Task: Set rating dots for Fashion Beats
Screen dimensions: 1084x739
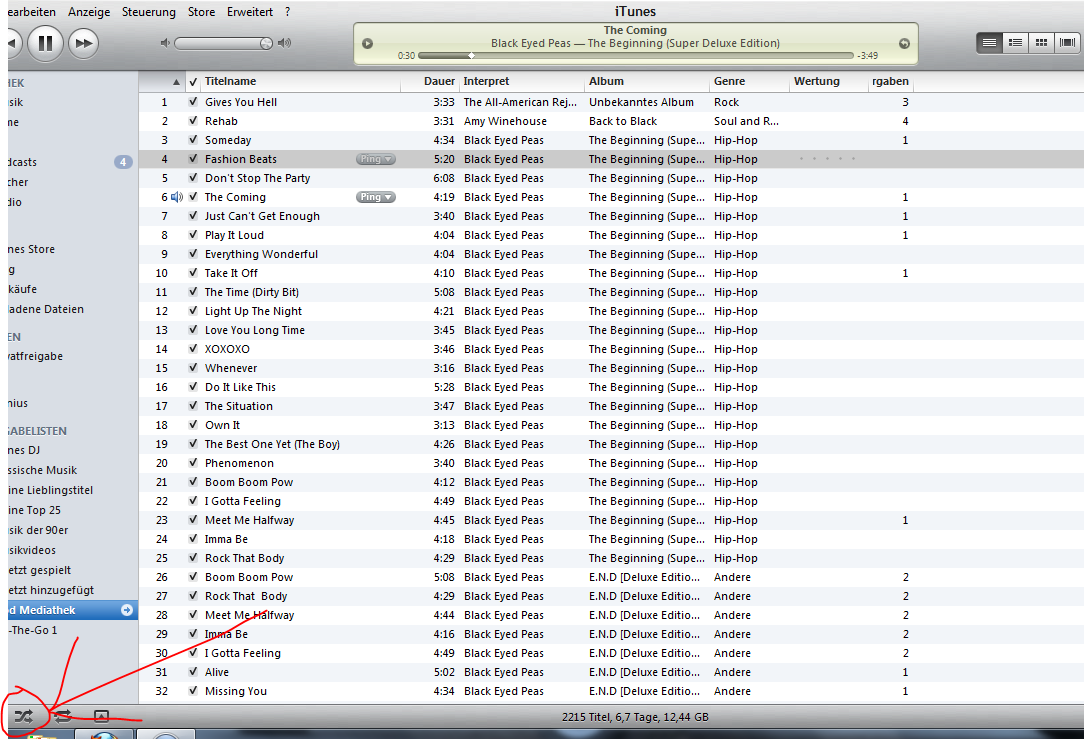Action: click(827, 159)
